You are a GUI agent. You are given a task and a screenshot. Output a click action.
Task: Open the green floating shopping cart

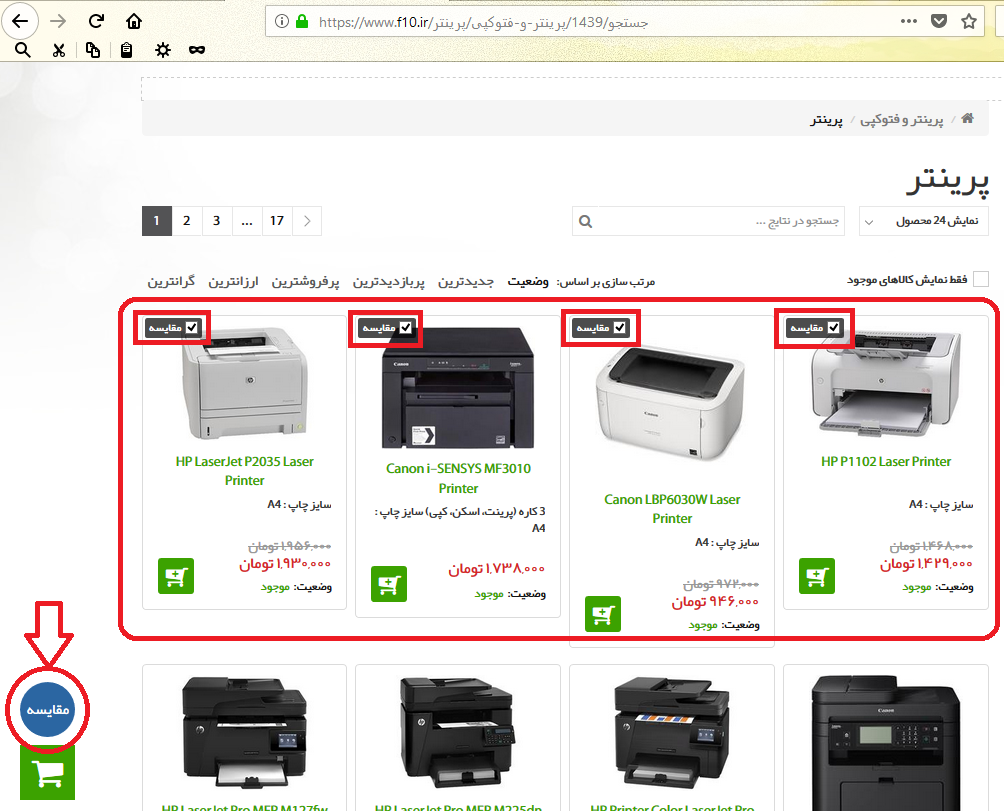coord(47,773)
